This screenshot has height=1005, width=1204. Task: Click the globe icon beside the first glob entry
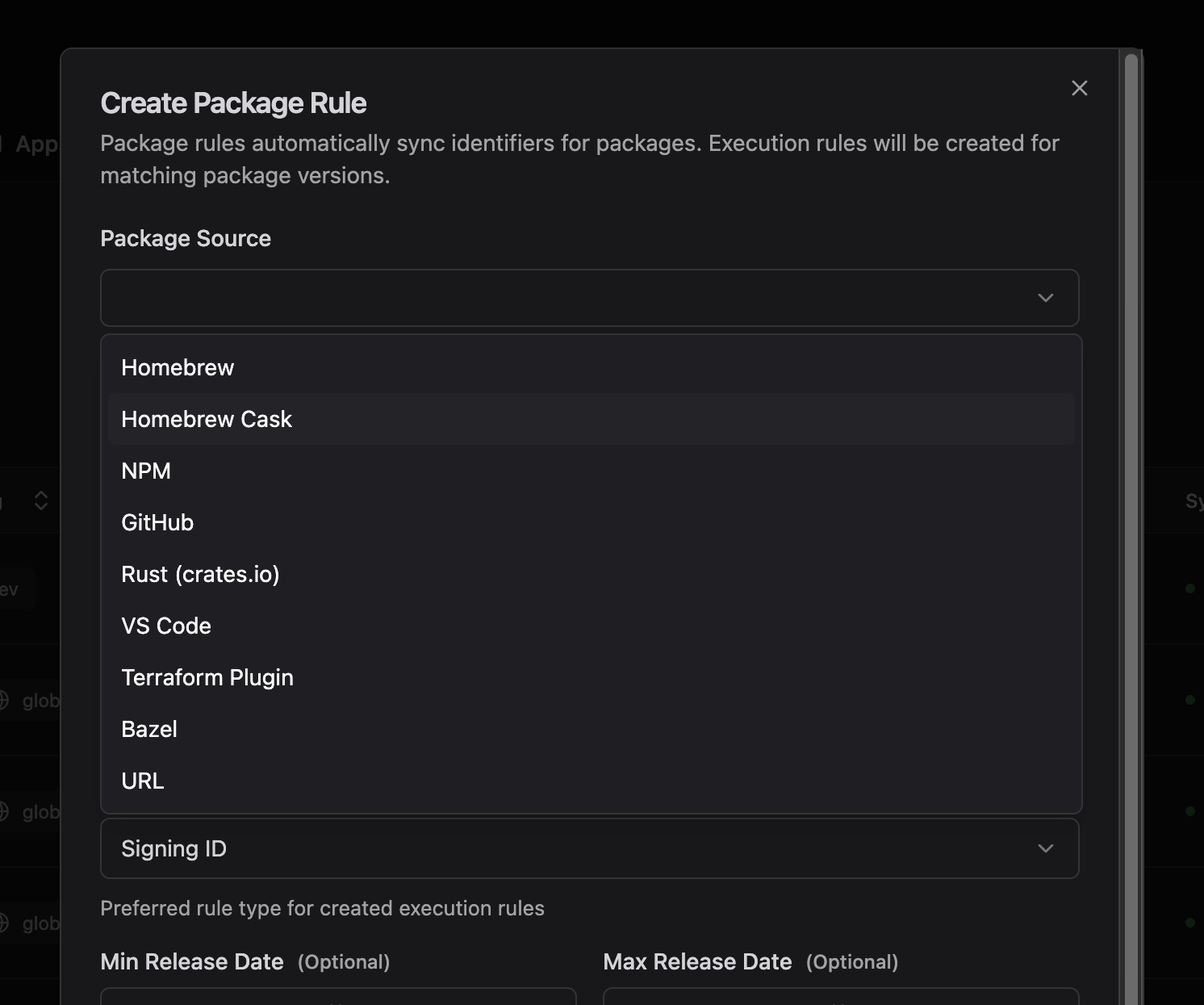[x=3, y=700]
